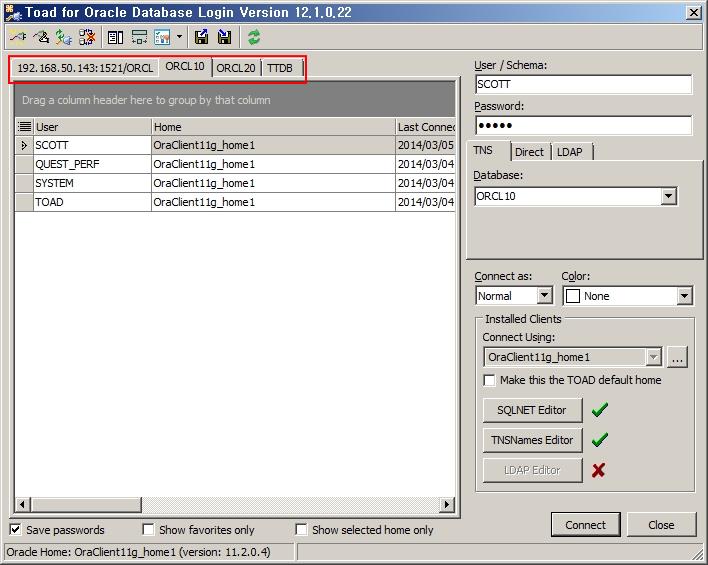
Task: Check Make this the TOAD default home
Action: coord(489,380)
